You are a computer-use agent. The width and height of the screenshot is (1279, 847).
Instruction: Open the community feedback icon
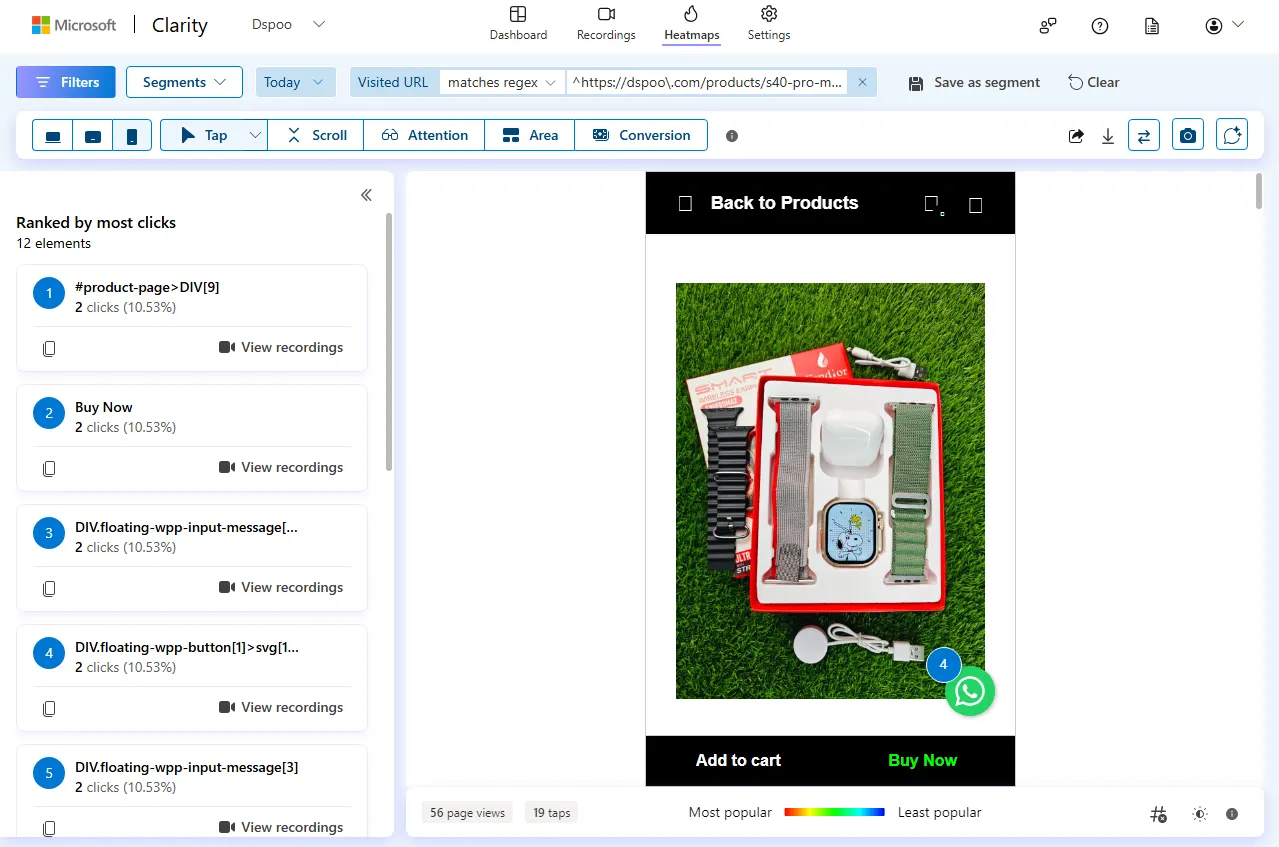1048,26
